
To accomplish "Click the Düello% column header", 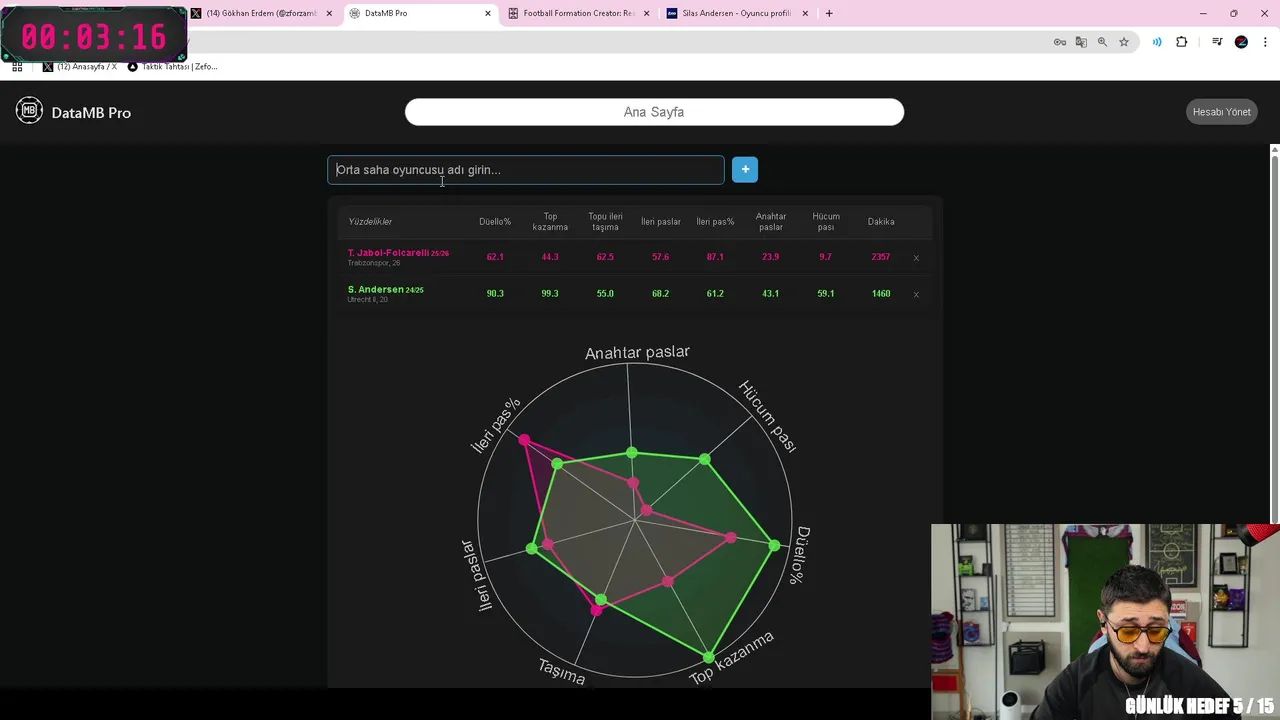I will pos(495,222).
